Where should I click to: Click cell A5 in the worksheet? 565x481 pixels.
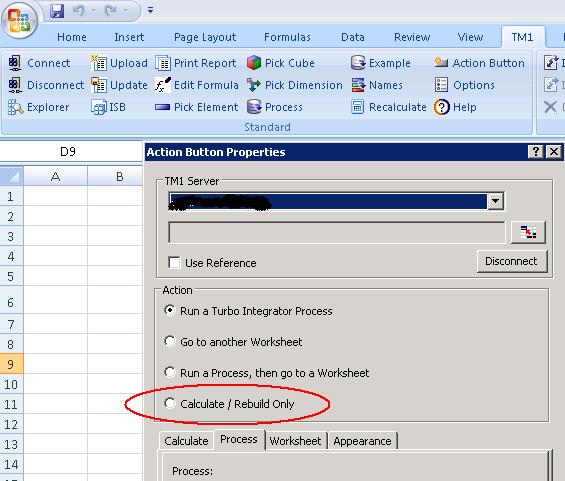tap(55, 276)
